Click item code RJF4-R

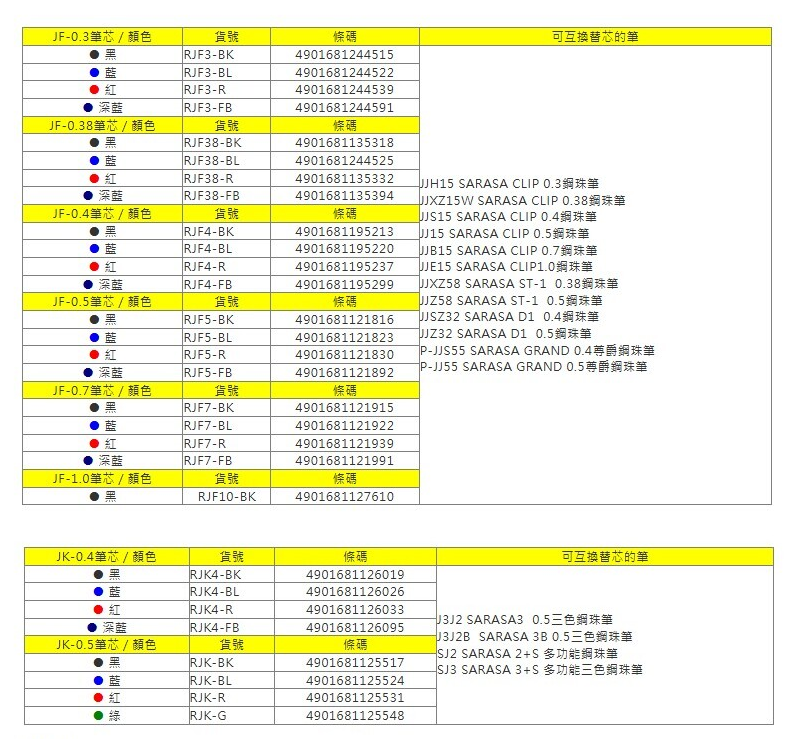(x=205, y=267)
